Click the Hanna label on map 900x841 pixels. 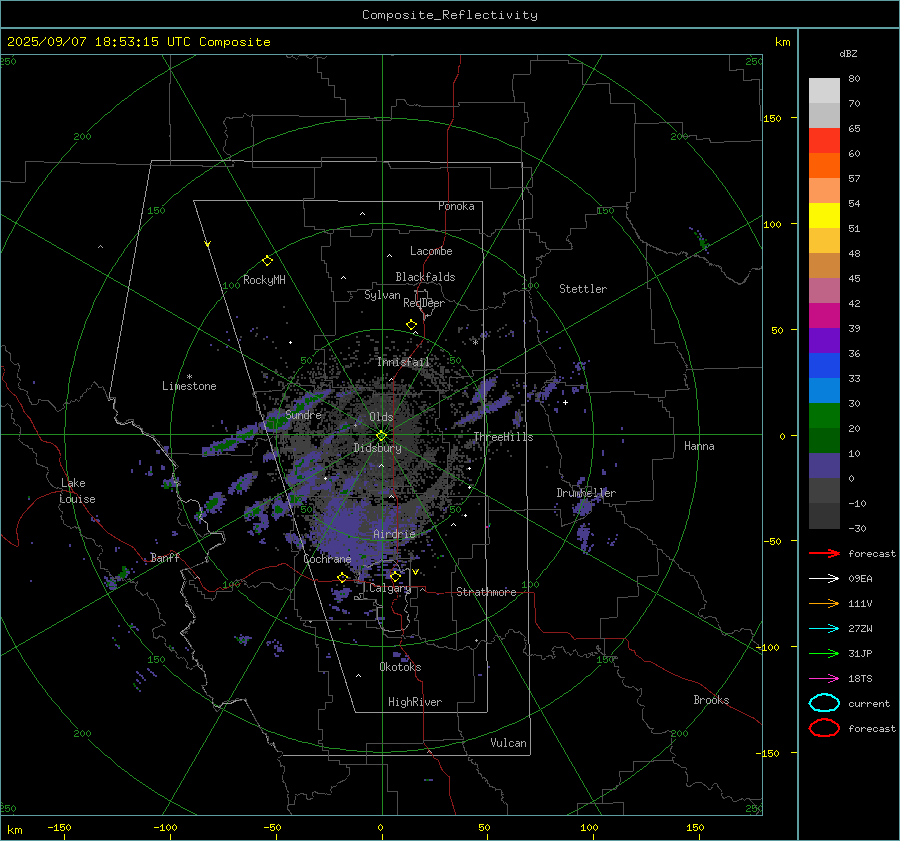(x=699, y=446)
